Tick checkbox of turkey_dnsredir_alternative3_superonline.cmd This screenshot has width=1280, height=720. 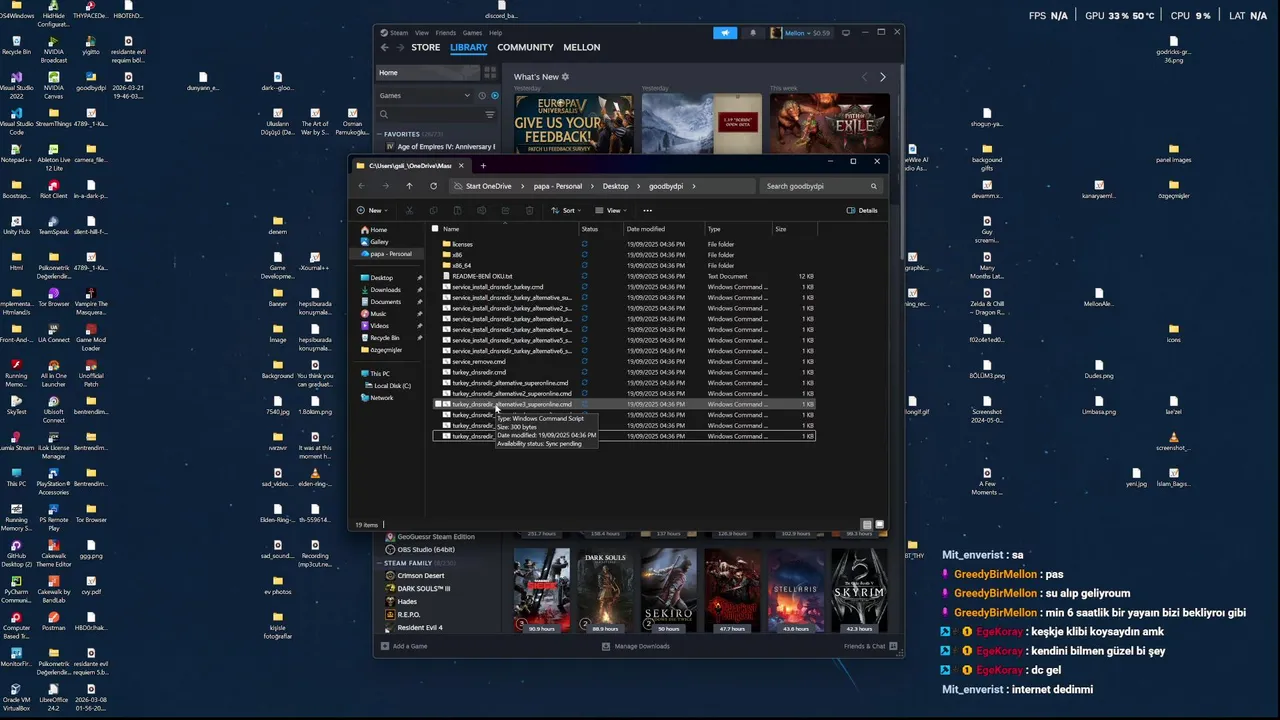tap(437, 404)
